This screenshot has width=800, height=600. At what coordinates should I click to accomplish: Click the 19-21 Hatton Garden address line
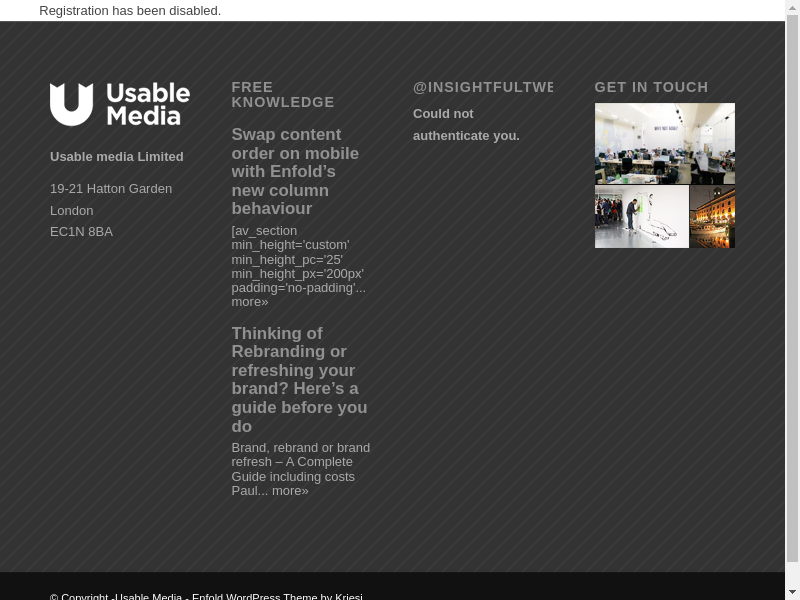pyautogui.click(x=111, y=189)
